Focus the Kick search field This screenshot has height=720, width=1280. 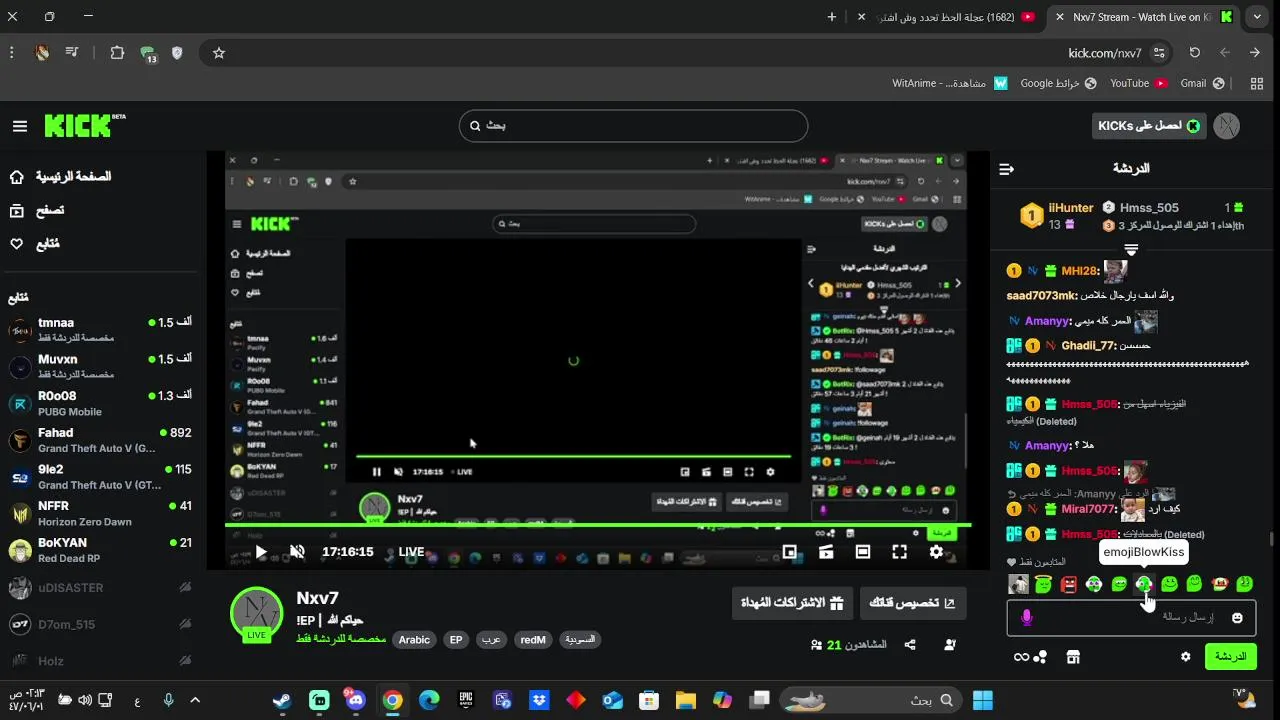(x=633, y=126)
